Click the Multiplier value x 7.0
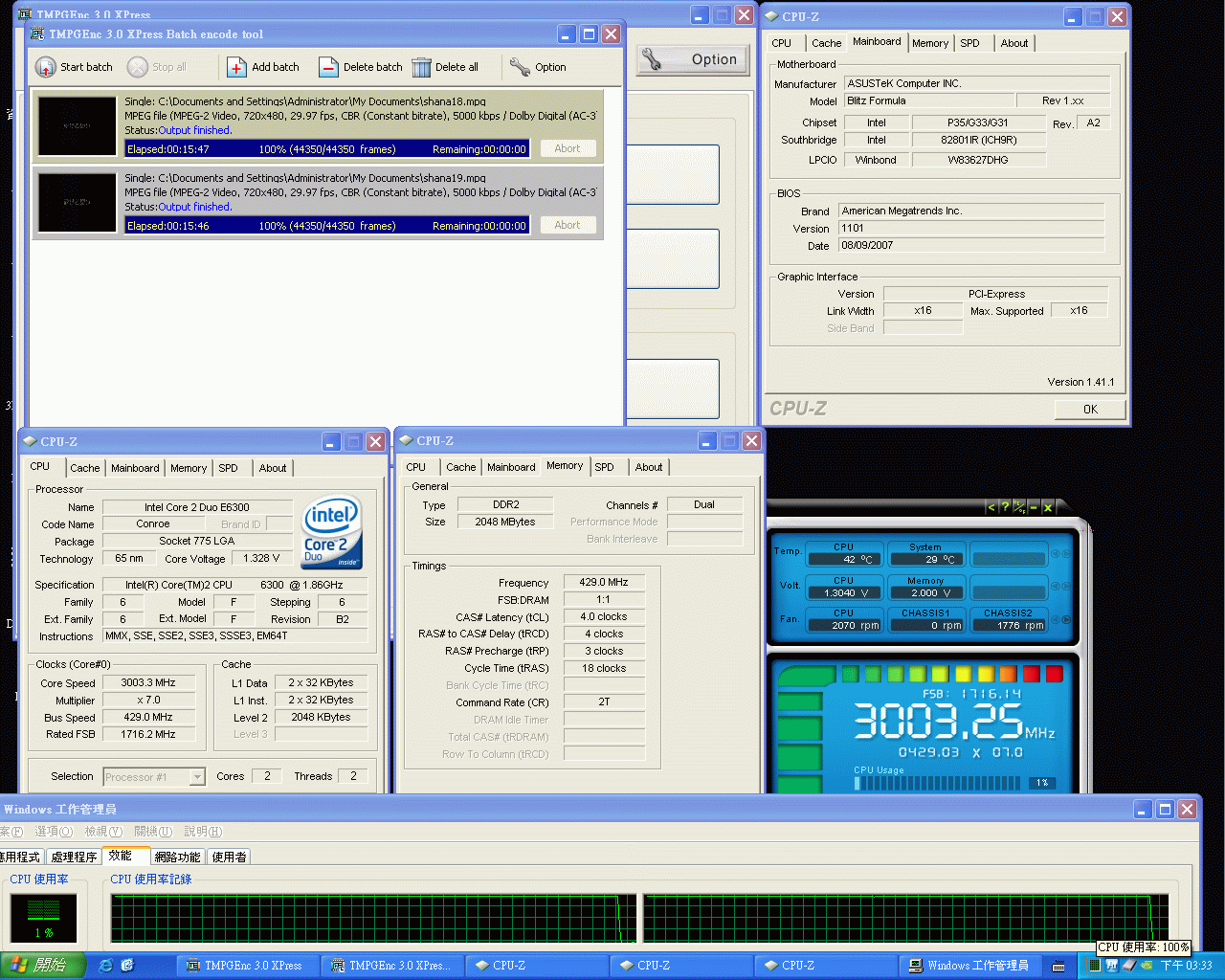The height and width of the screenshot is (980, 1225). pyautogui.click(x=148, y=700)
